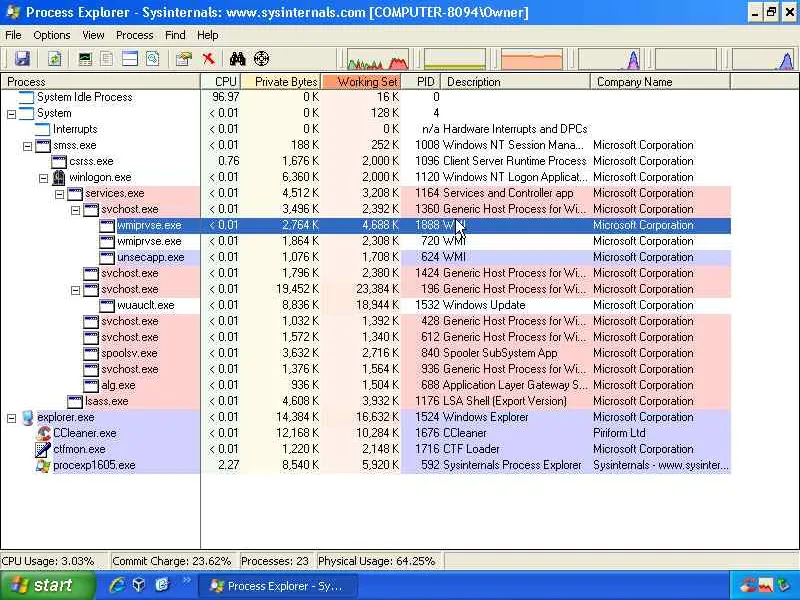
Task: Select the 'Piriform Ltd' company cell
Action: point(619,433)
